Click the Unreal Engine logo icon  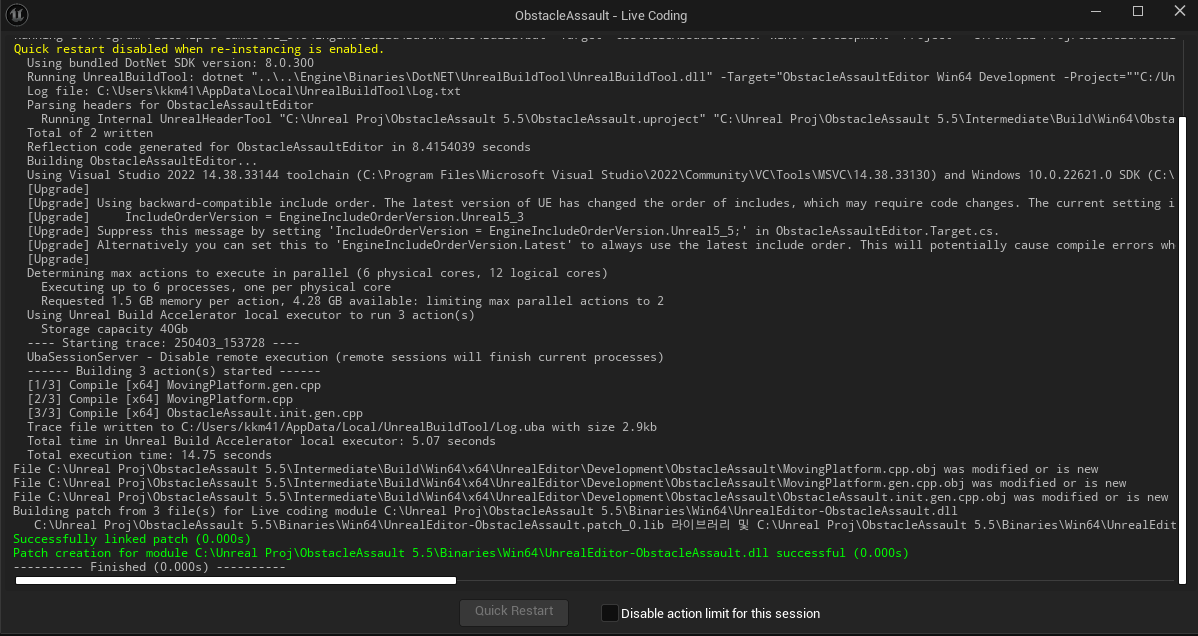(17, 15)
